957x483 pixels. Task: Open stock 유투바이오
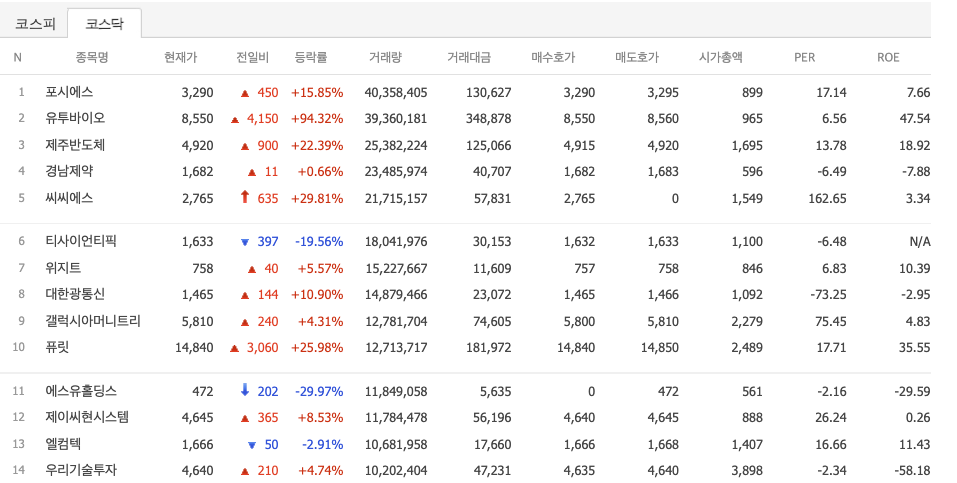75,118
